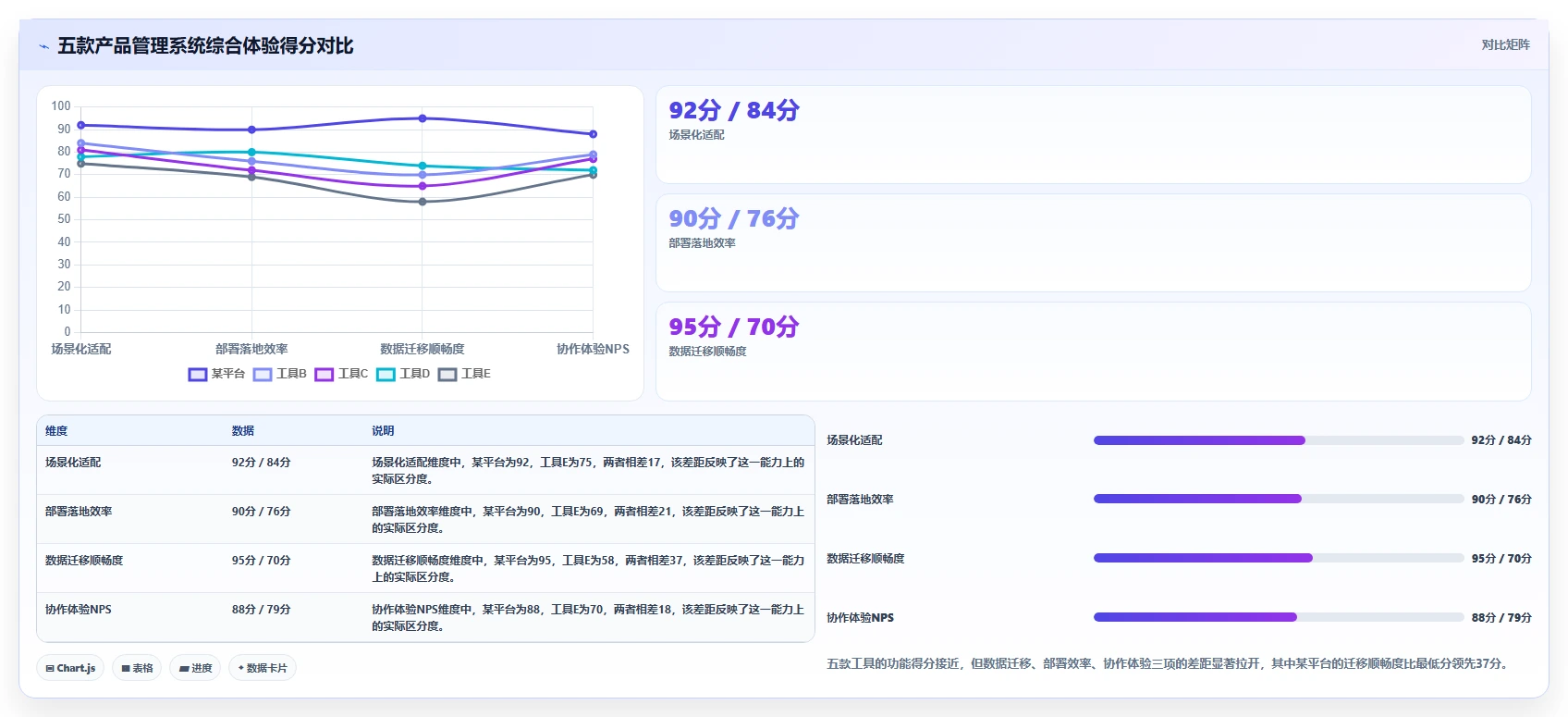Click the 数据卡片 tag chip
This screenshot has height=717, width=1568.
263,668
